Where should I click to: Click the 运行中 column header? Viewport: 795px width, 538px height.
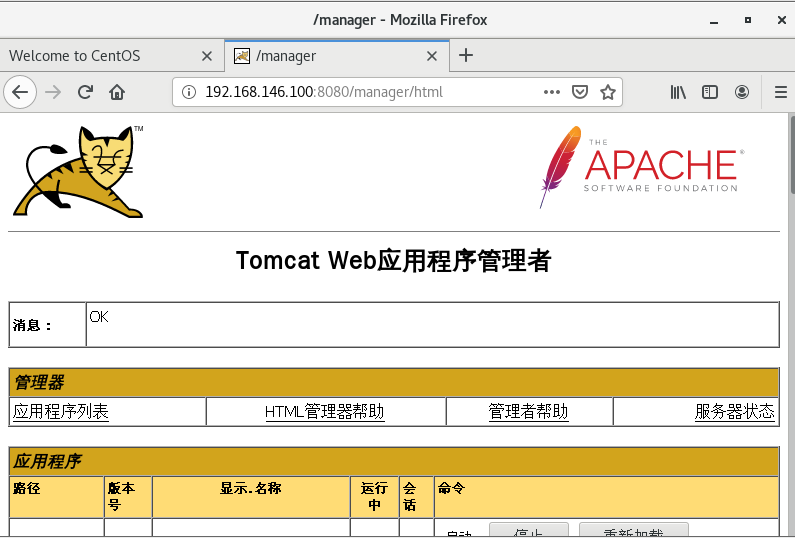pos(374,497)
